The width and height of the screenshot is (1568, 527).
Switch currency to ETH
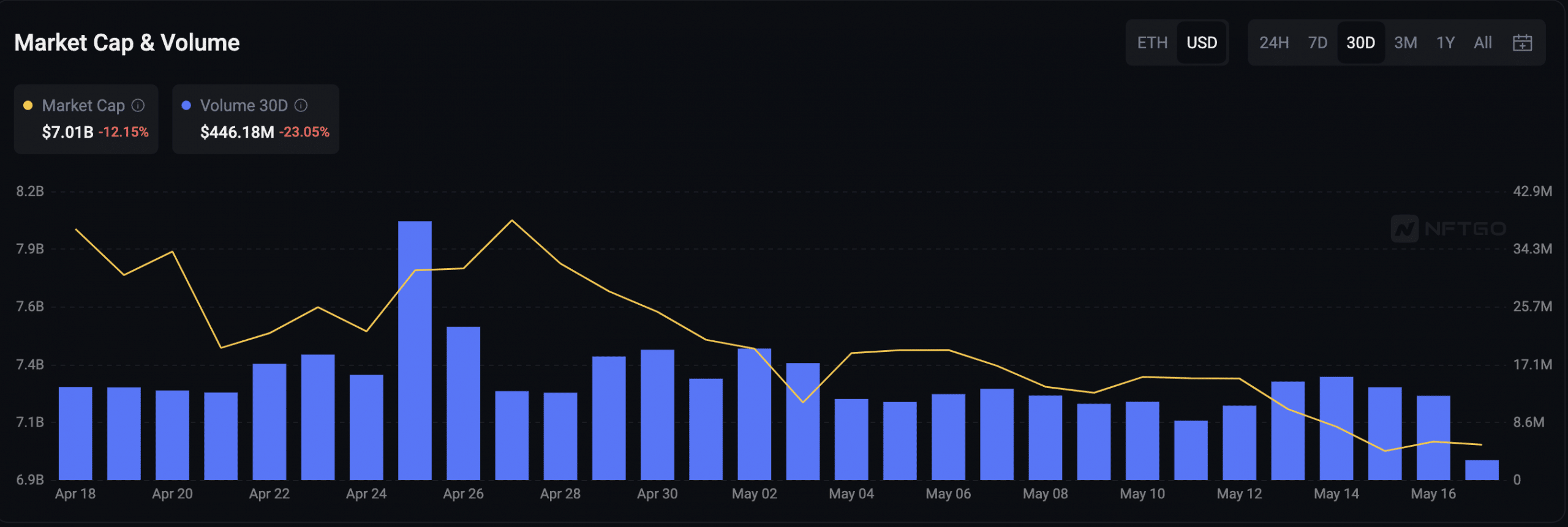pos(1152,43)
